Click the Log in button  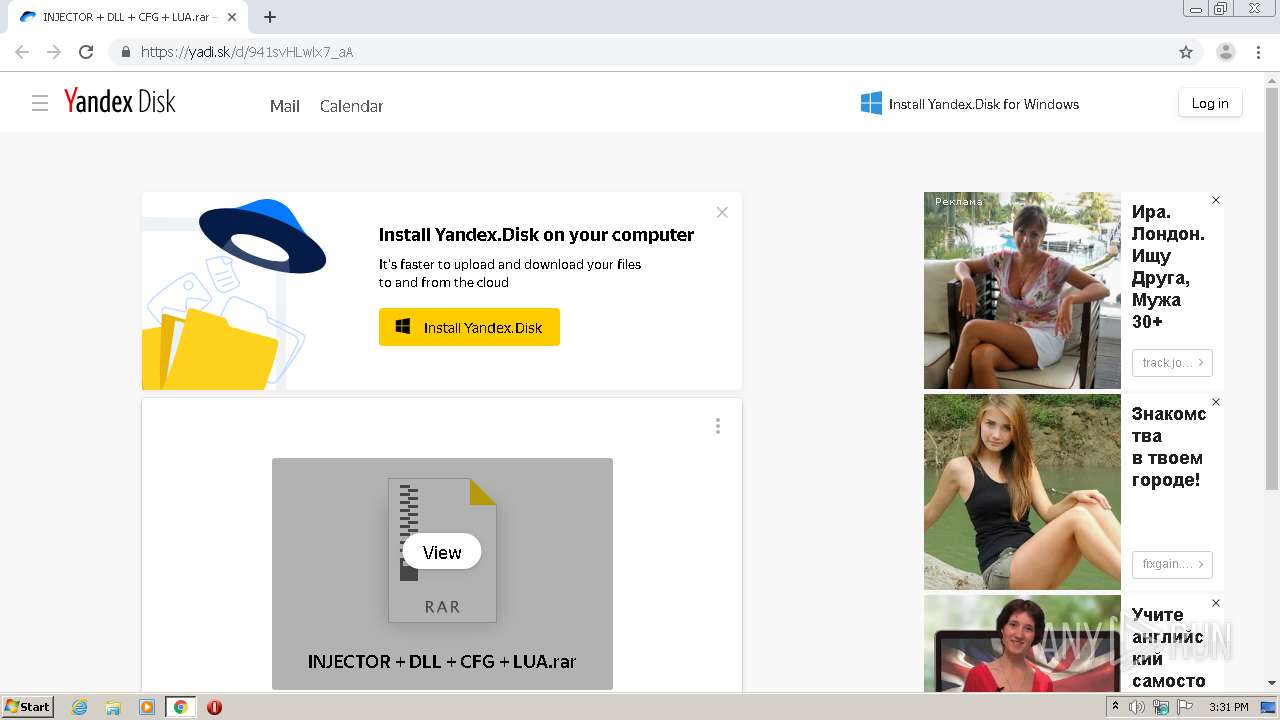click(1210, 103)
